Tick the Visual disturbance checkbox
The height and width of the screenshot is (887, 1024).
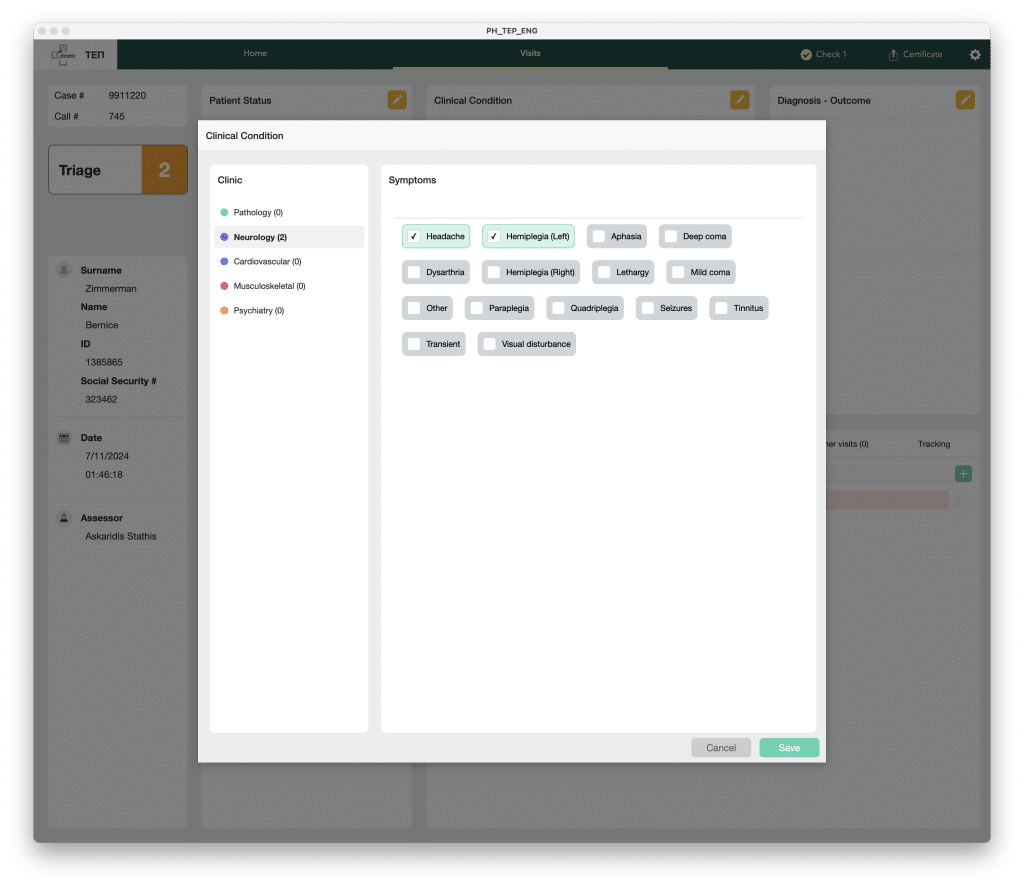tap(490, 344)
